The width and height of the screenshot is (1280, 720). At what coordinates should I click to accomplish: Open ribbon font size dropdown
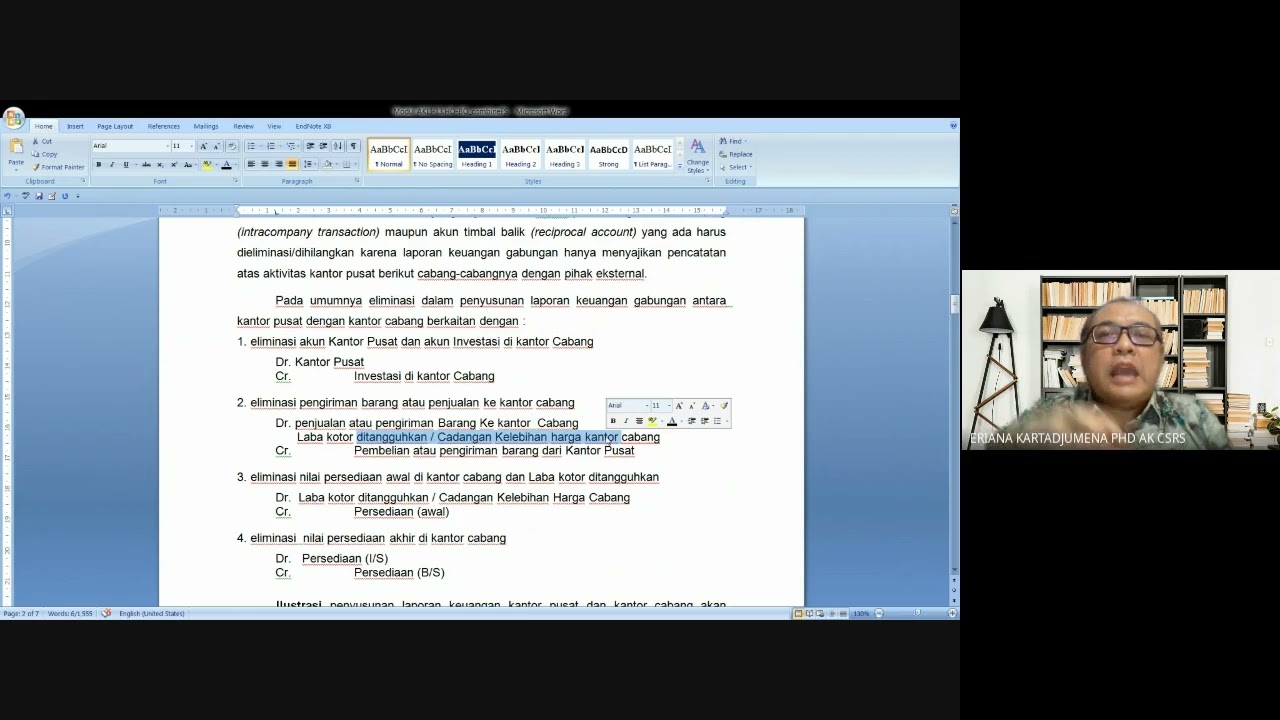(x=192, y=146)
